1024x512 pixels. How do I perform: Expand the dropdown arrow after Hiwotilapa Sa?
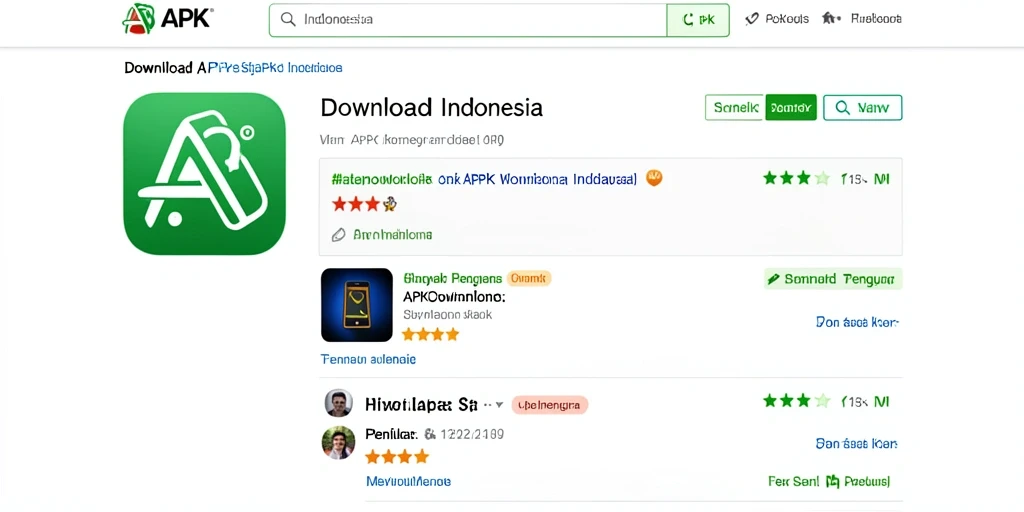pyautogui.click(x=500, y=405)
